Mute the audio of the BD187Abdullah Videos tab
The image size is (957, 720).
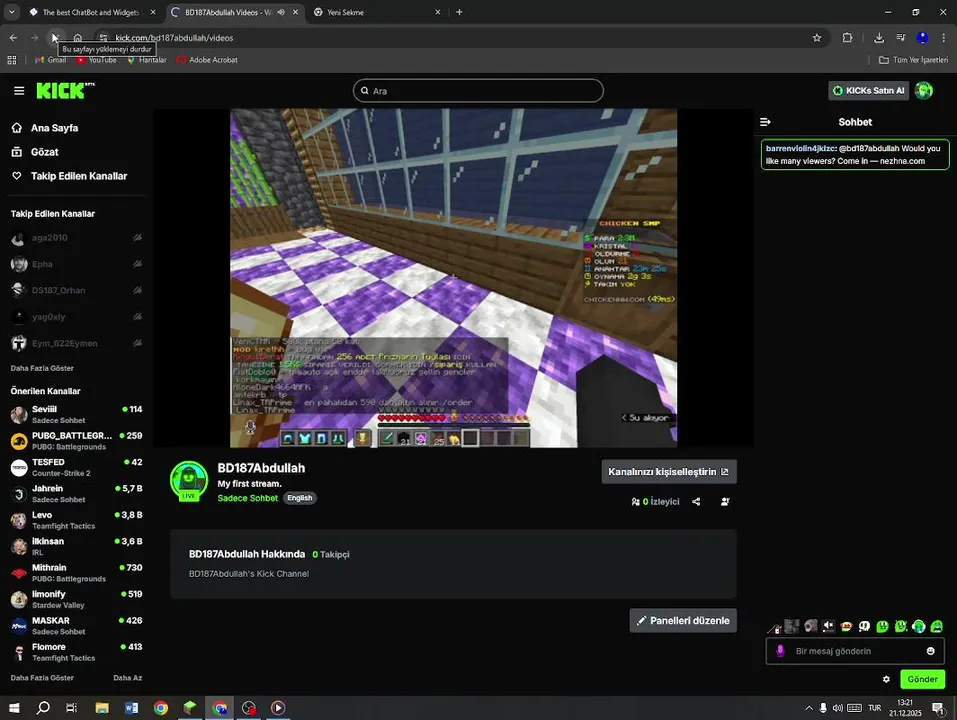281,12
